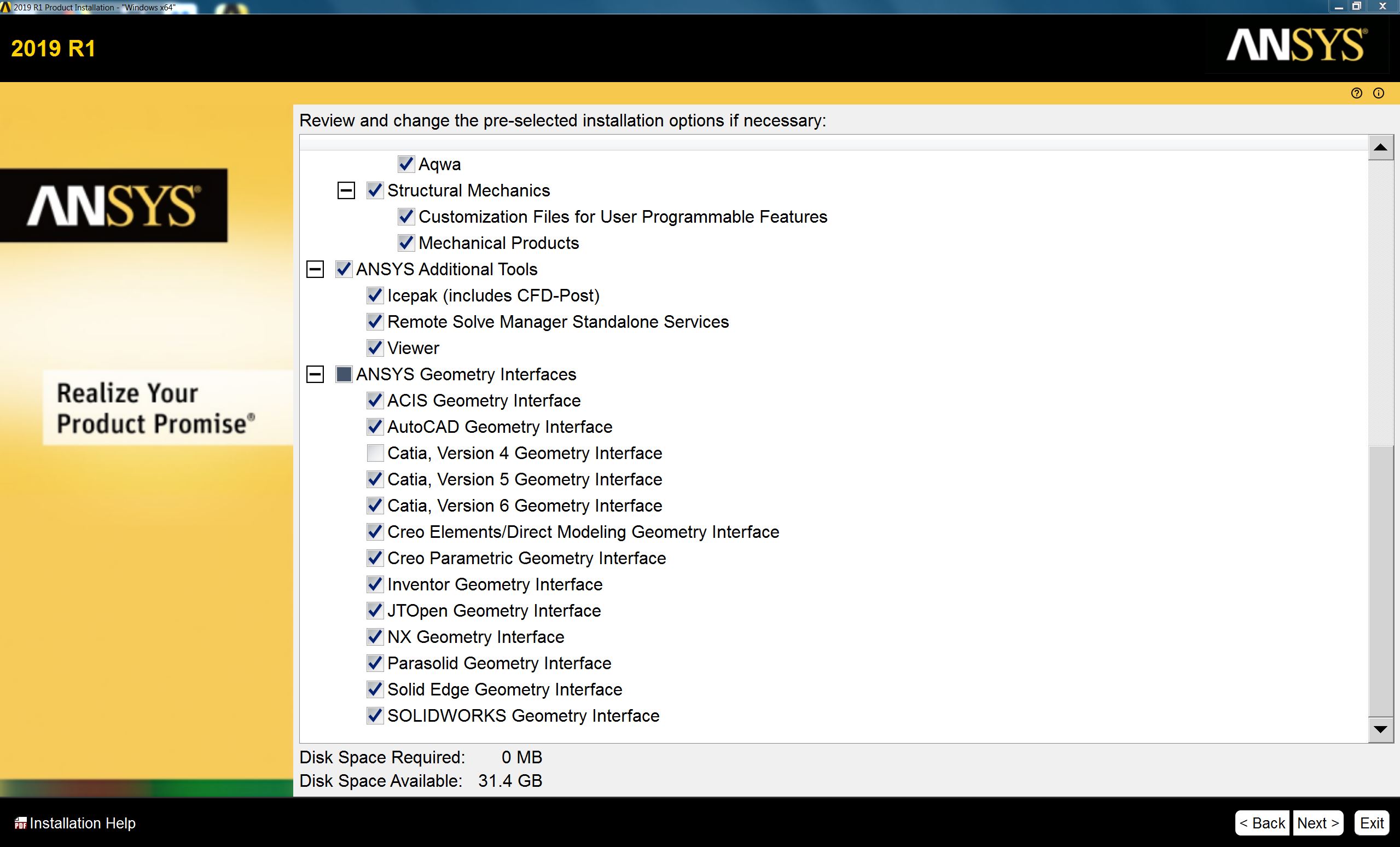Select the ANSYS Geometry Interfaces label
The image size is (1400, 847).
(466, 374)
